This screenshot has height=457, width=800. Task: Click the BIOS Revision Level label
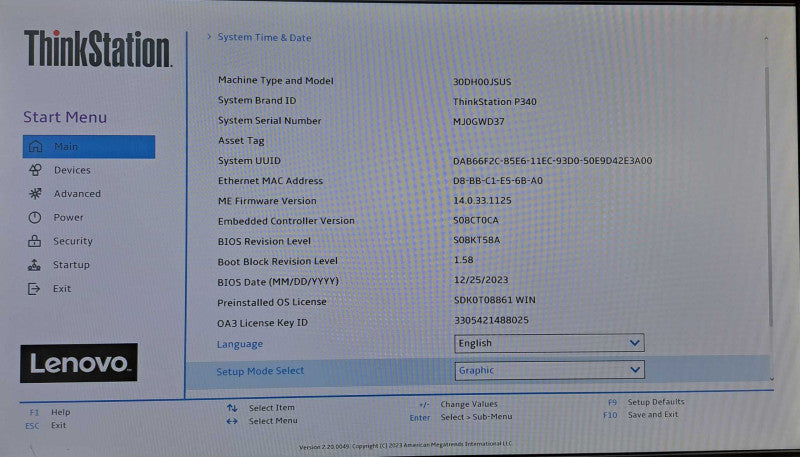(264, 241)
